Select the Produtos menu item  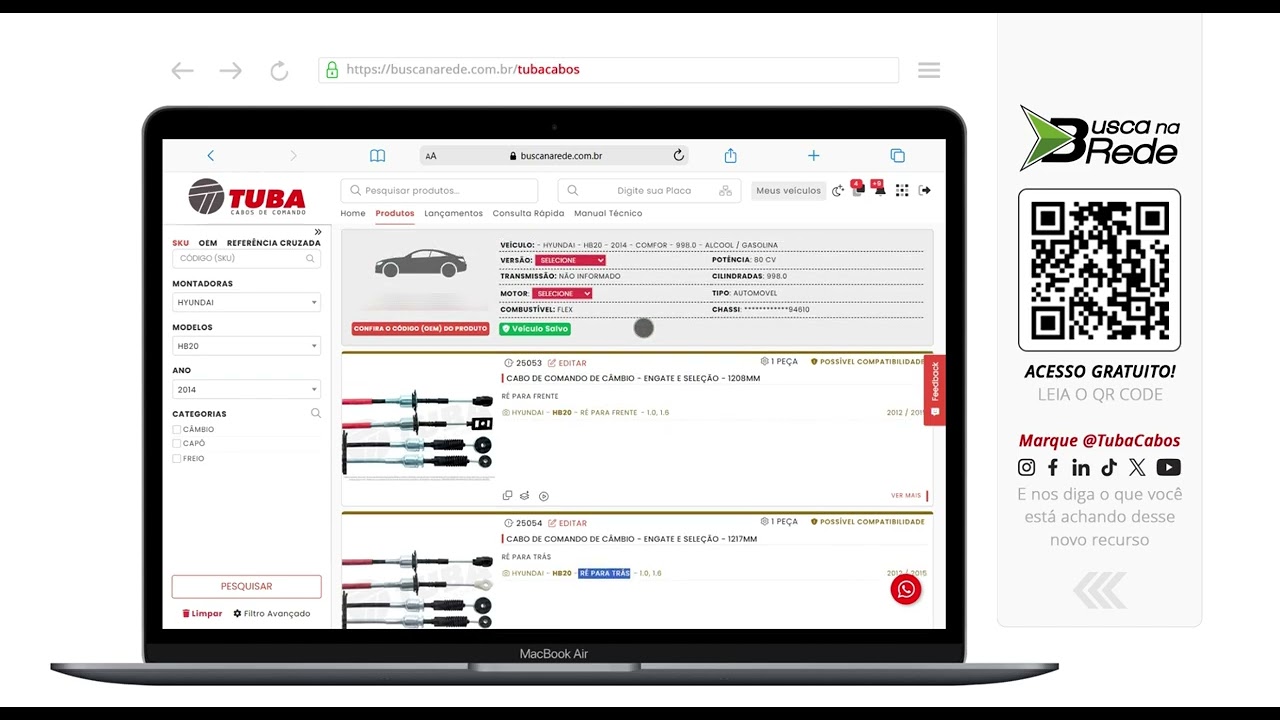[x=395, y=213]
